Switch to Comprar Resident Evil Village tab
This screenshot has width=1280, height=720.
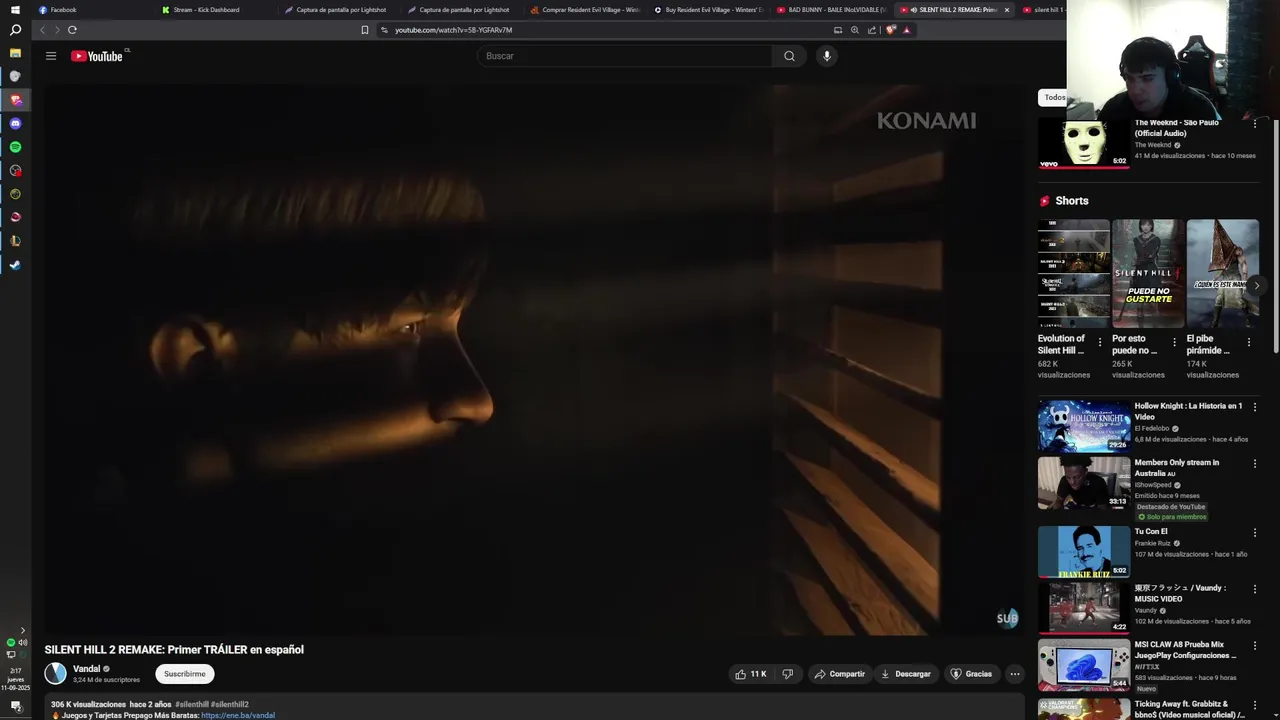coord(585,10)
